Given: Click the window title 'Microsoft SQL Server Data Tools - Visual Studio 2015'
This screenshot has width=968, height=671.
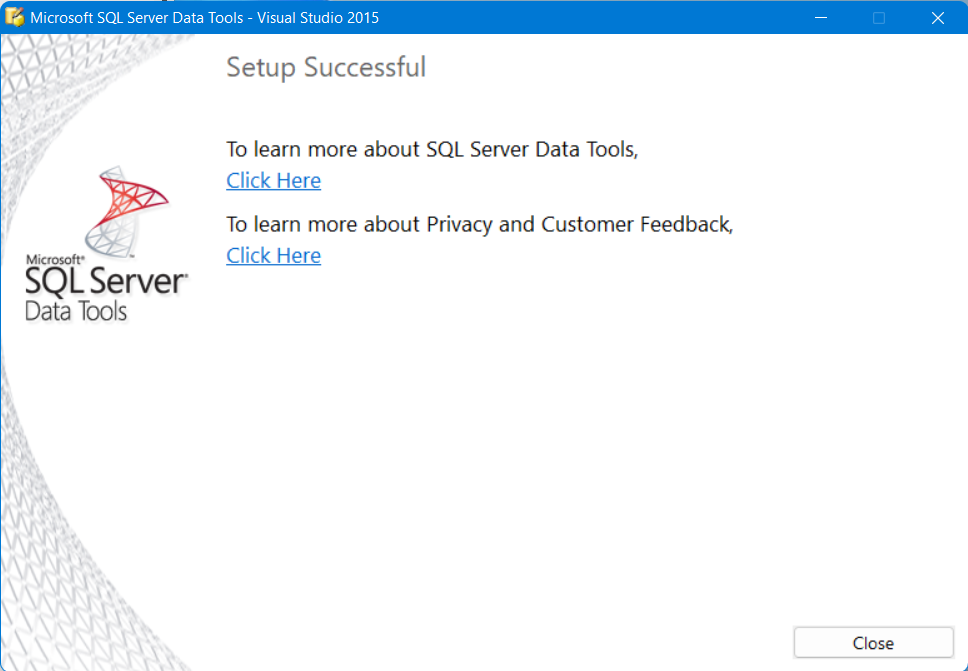Looking at the screenshot, I should pos(204,17).
